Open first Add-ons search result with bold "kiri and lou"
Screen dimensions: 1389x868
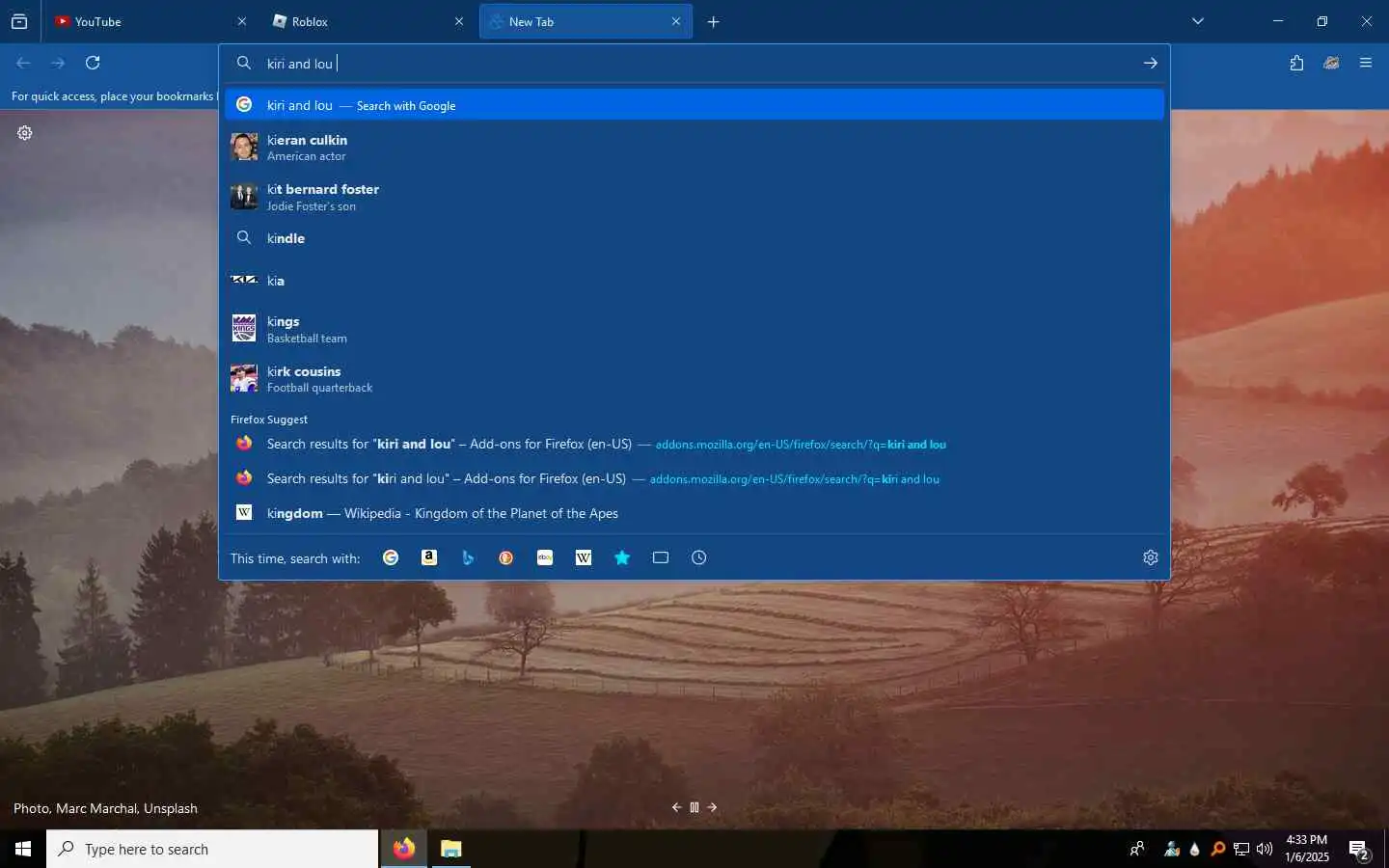(694, 444)
